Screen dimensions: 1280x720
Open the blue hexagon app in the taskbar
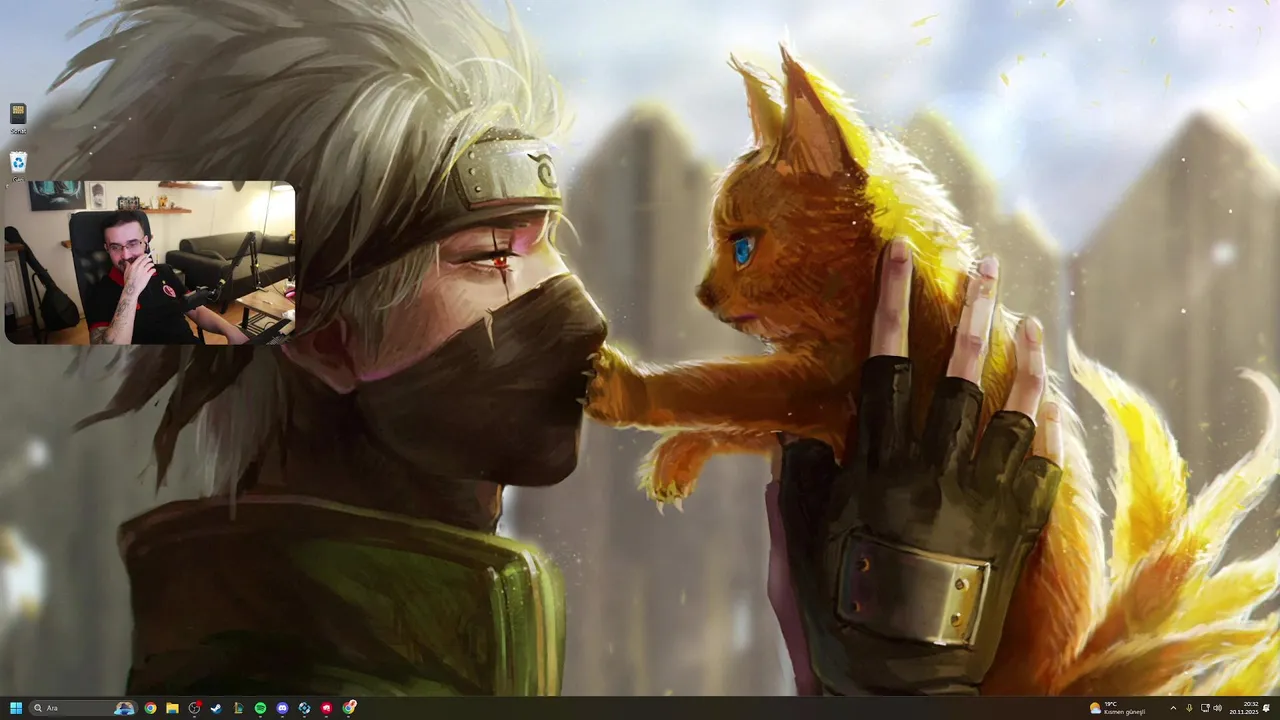pyautogui.click(x=304, y=708)
